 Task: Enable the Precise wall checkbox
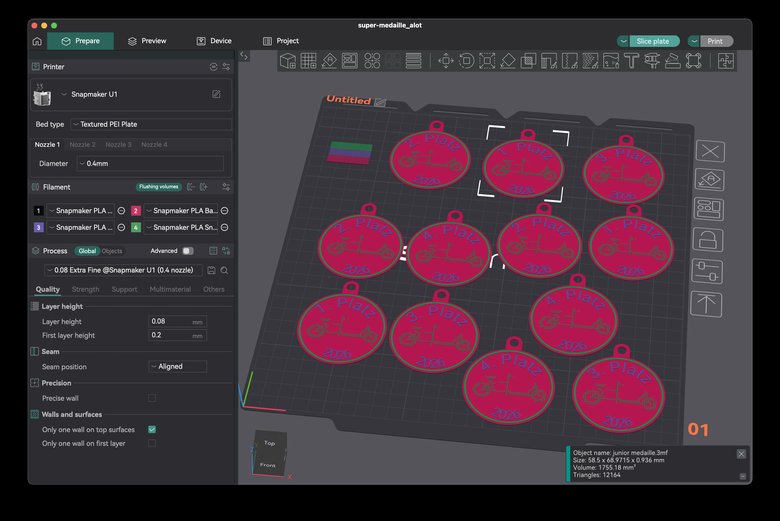[152, 398]
